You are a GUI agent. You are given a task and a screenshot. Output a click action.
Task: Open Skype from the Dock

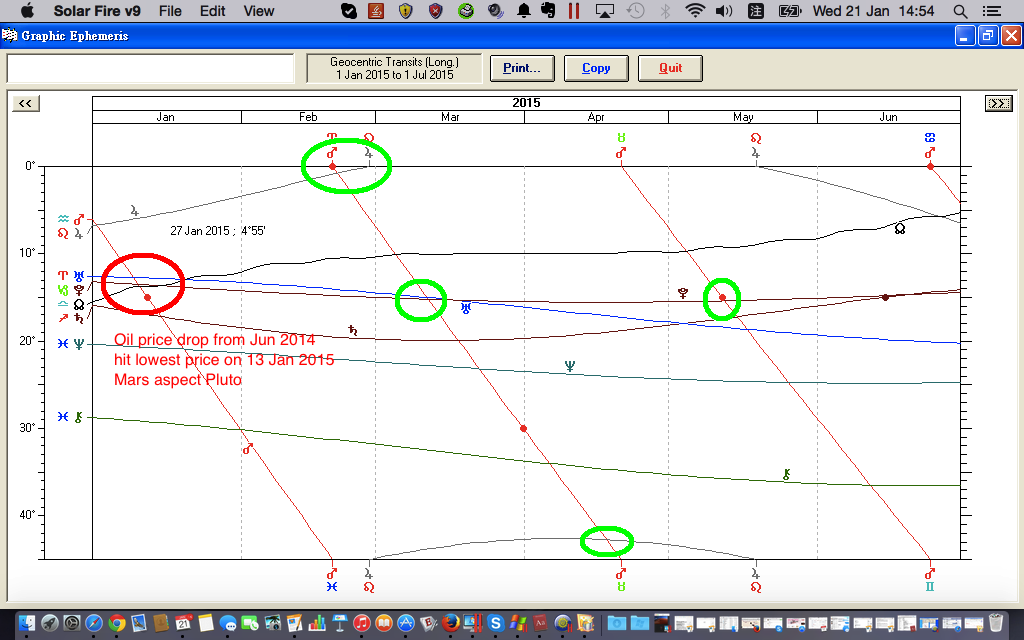tap(495, 623)
